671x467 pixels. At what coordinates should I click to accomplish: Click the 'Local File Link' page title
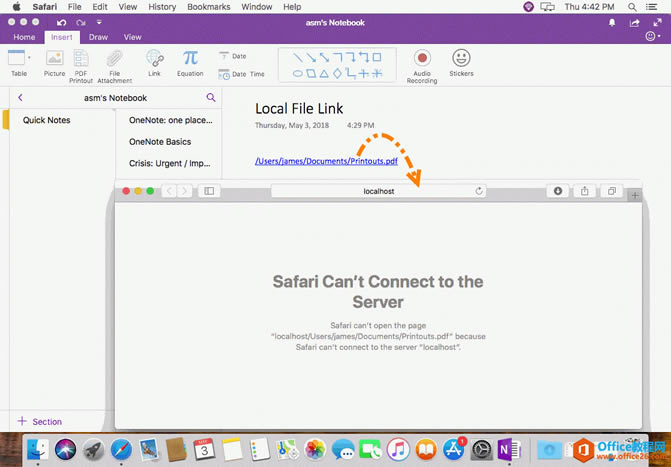[299, 109]
